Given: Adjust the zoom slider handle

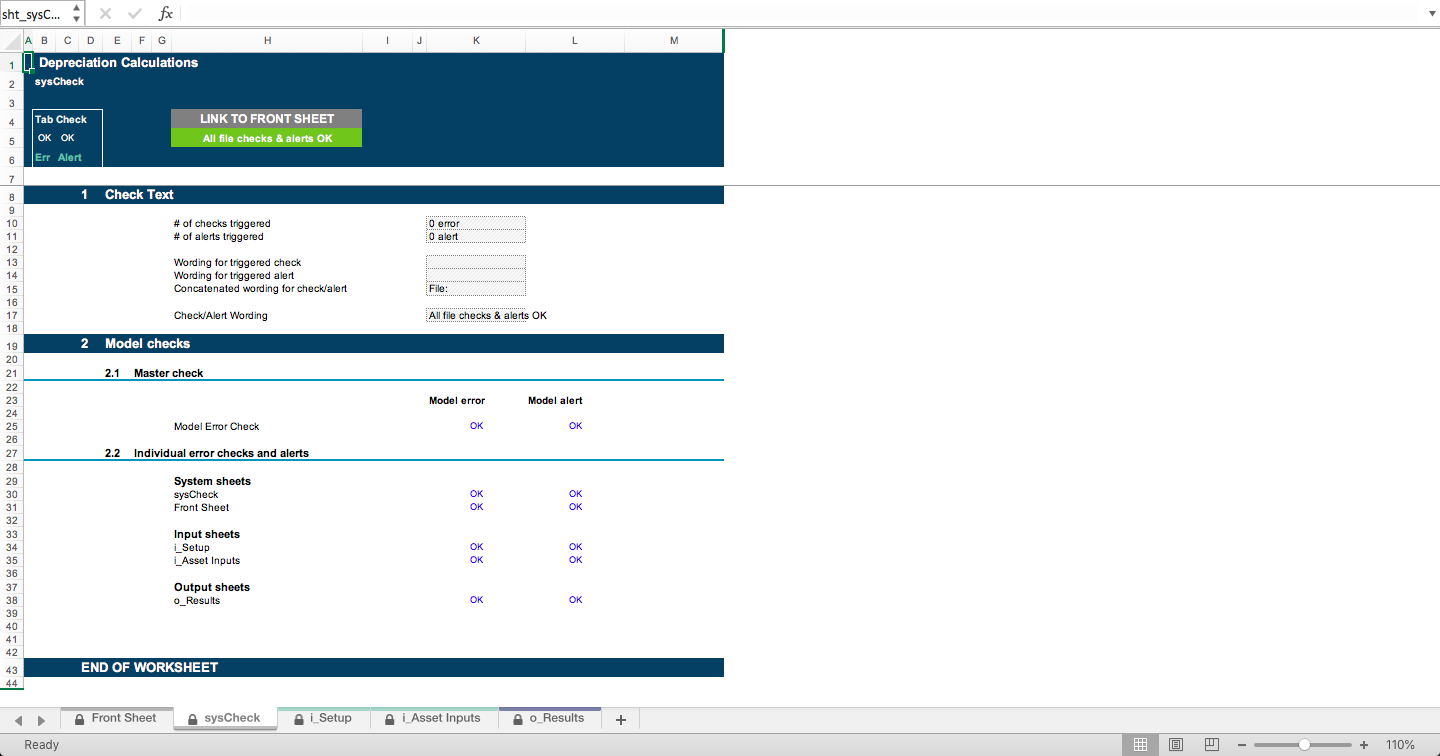Looking at the screenshot, I should coord(1304,745).
